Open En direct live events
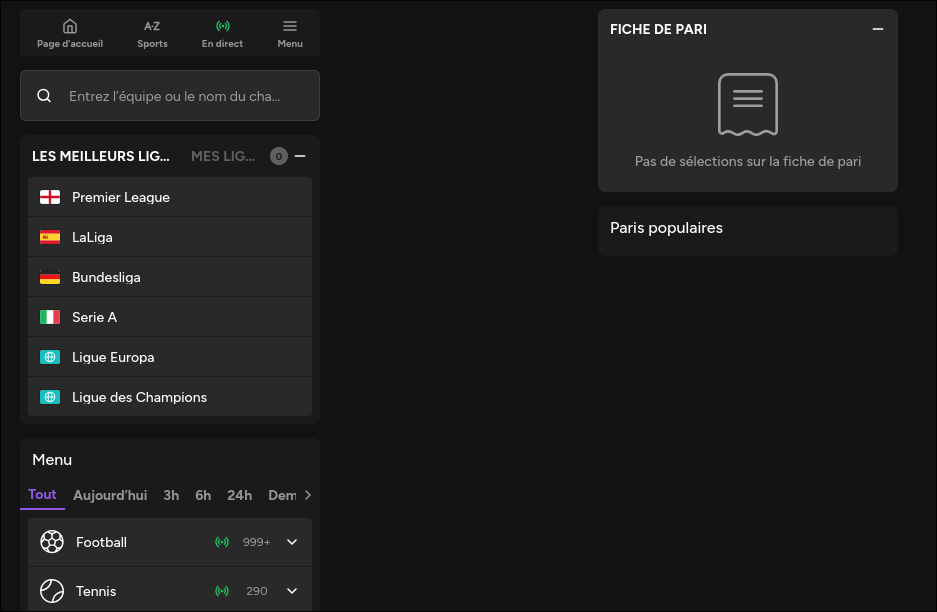 pyautogui.click(x=222, y=33)
